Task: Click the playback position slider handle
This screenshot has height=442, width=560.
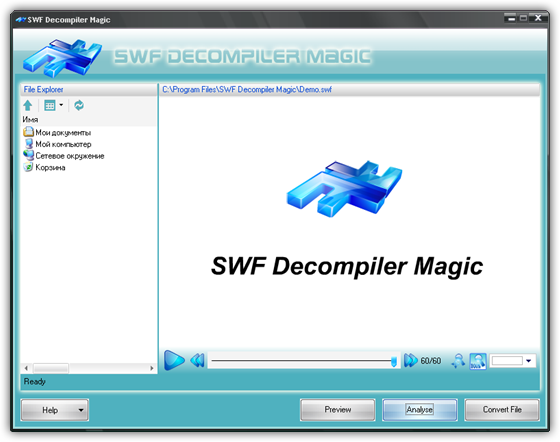Action: click(x=394, y=361)
